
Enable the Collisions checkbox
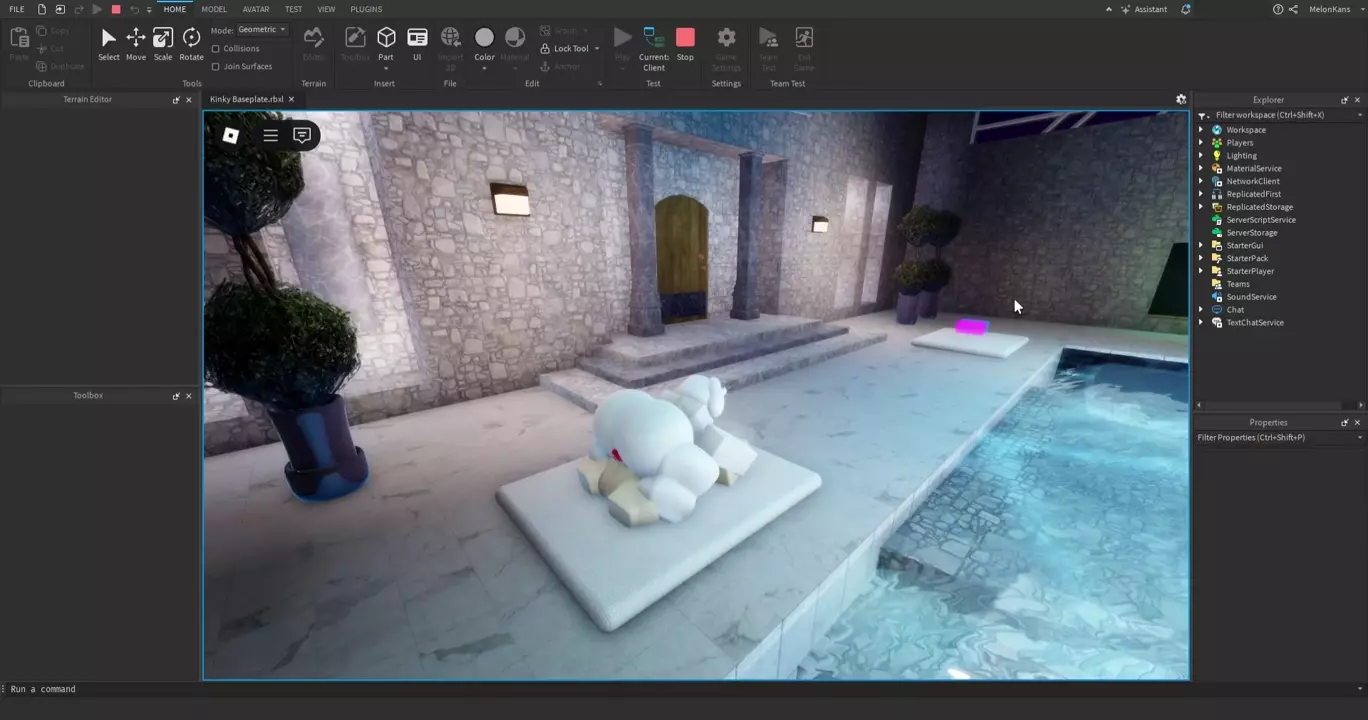(216, 48)
